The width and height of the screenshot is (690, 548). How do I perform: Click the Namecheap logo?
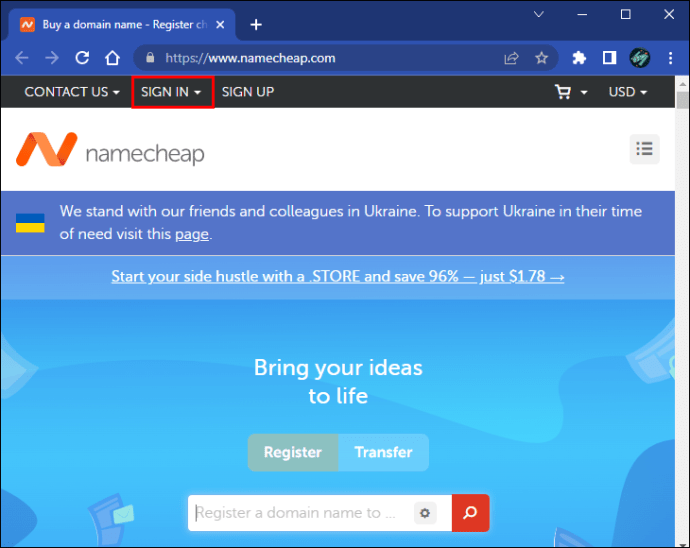110,150
